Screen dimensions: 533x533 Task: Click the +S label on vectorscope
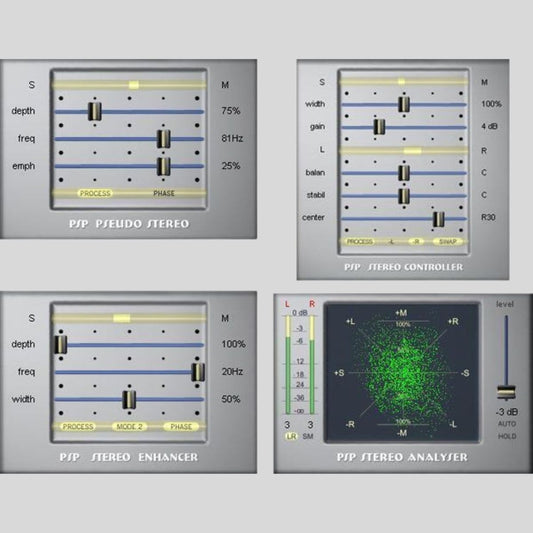point(339,373)
